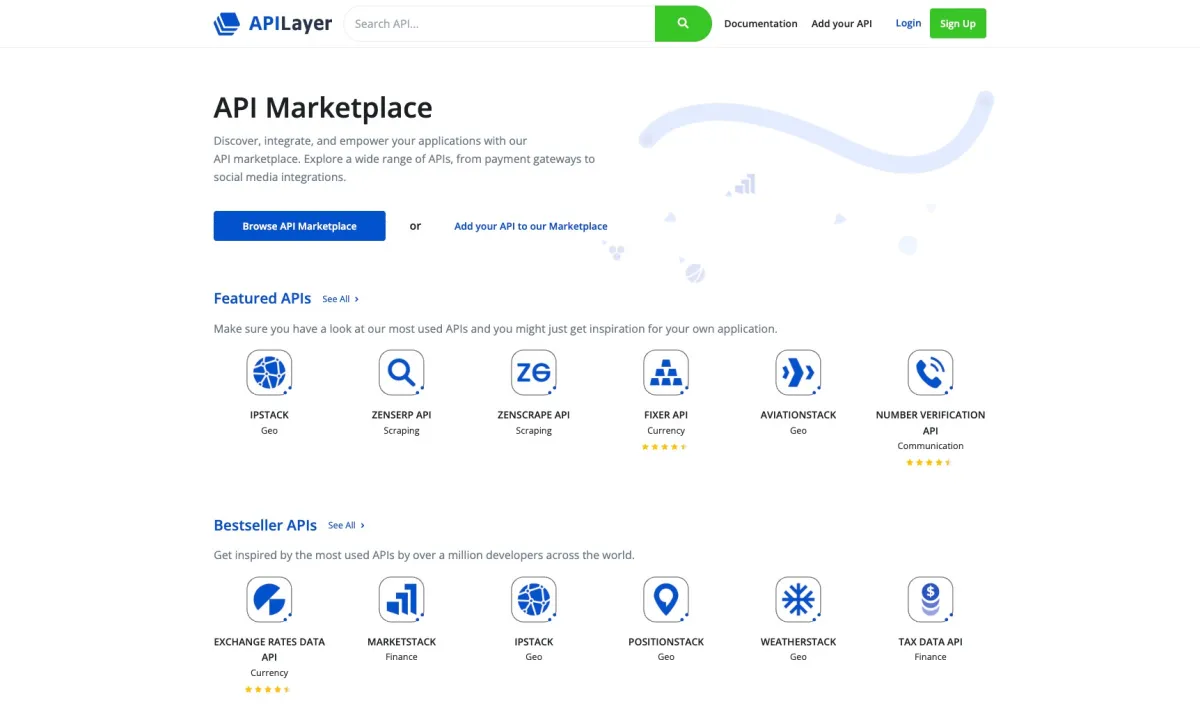This screenshot has width=1200, height=715.
Task: Open the IPSTACK icon under Featured APIs
Action: point(269,373)
